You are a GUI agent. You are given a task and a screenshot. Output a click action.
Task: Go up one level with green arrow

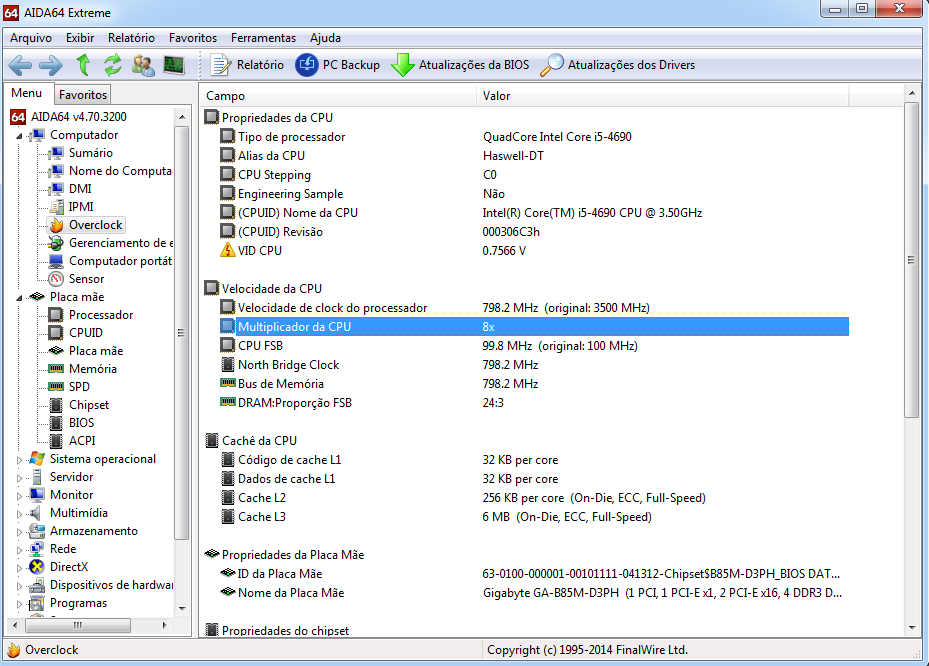click(83, 65)
